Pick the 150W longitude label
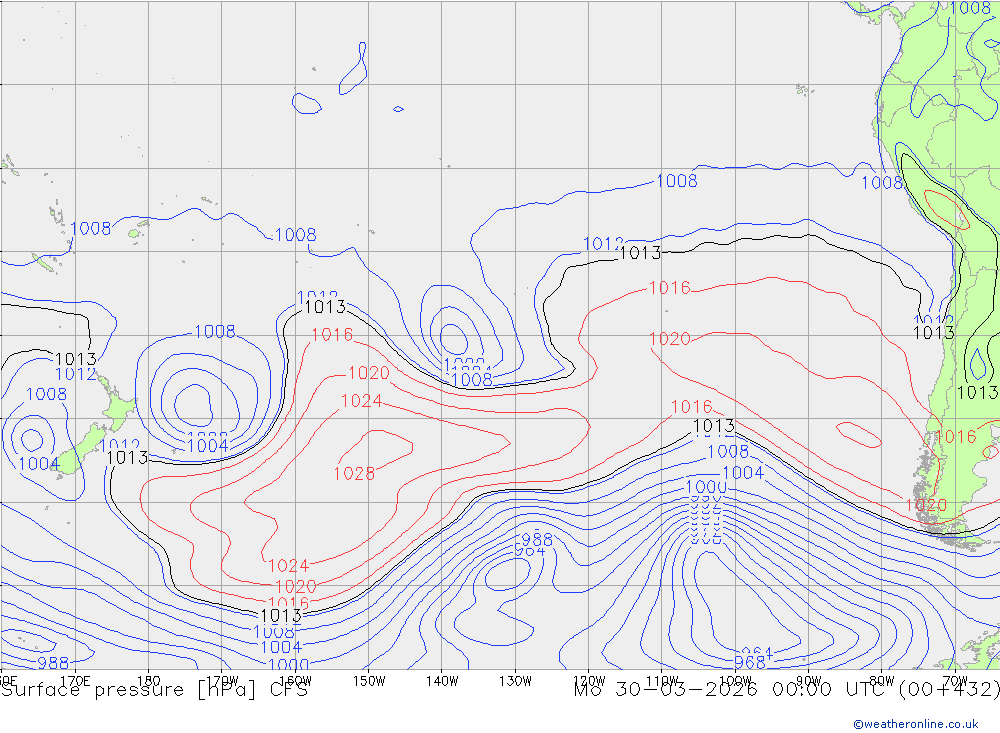1000x733 pixels. [x=369, y=681]
